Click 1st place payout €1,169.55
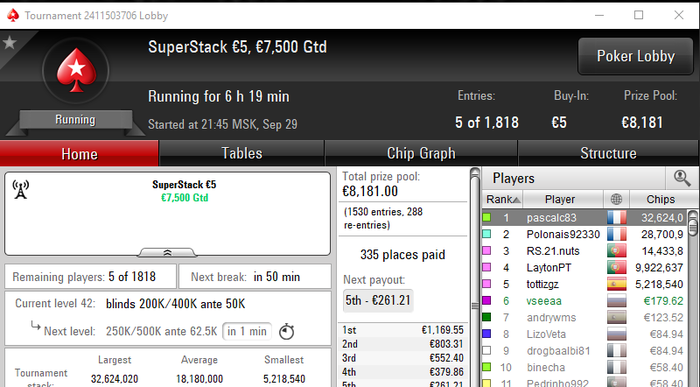Screen dimensions: 700x387 coord(403,330)
